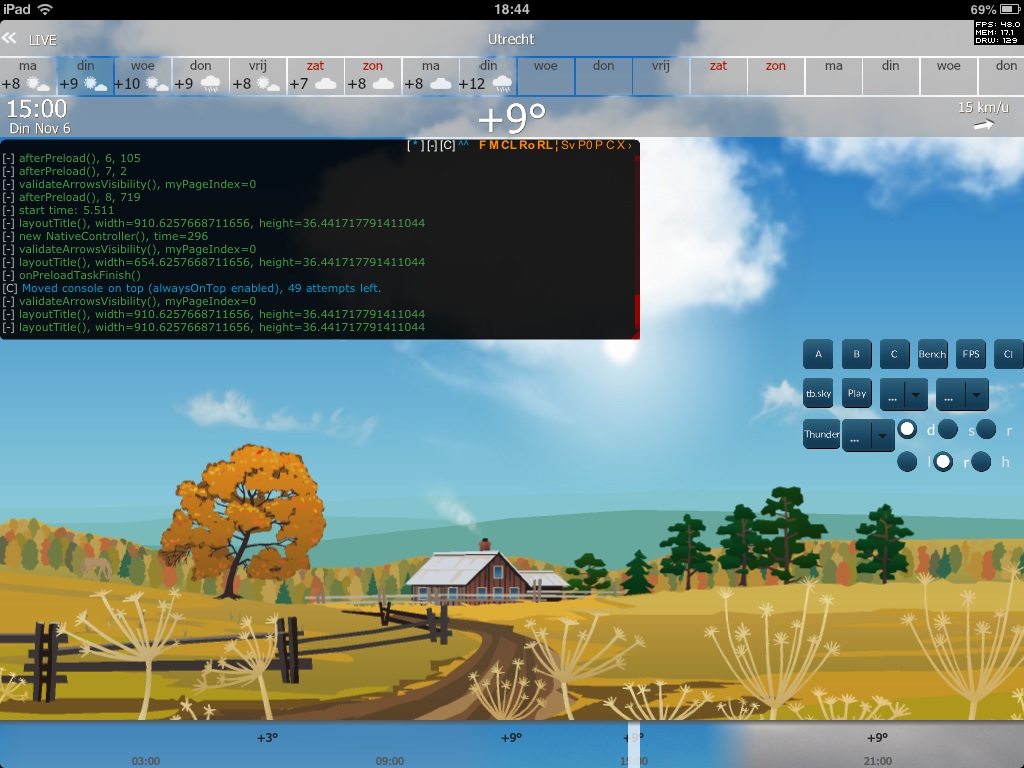Tap the Utrecht location title
Screen dimensions: 1024x768
click(511, 39)
